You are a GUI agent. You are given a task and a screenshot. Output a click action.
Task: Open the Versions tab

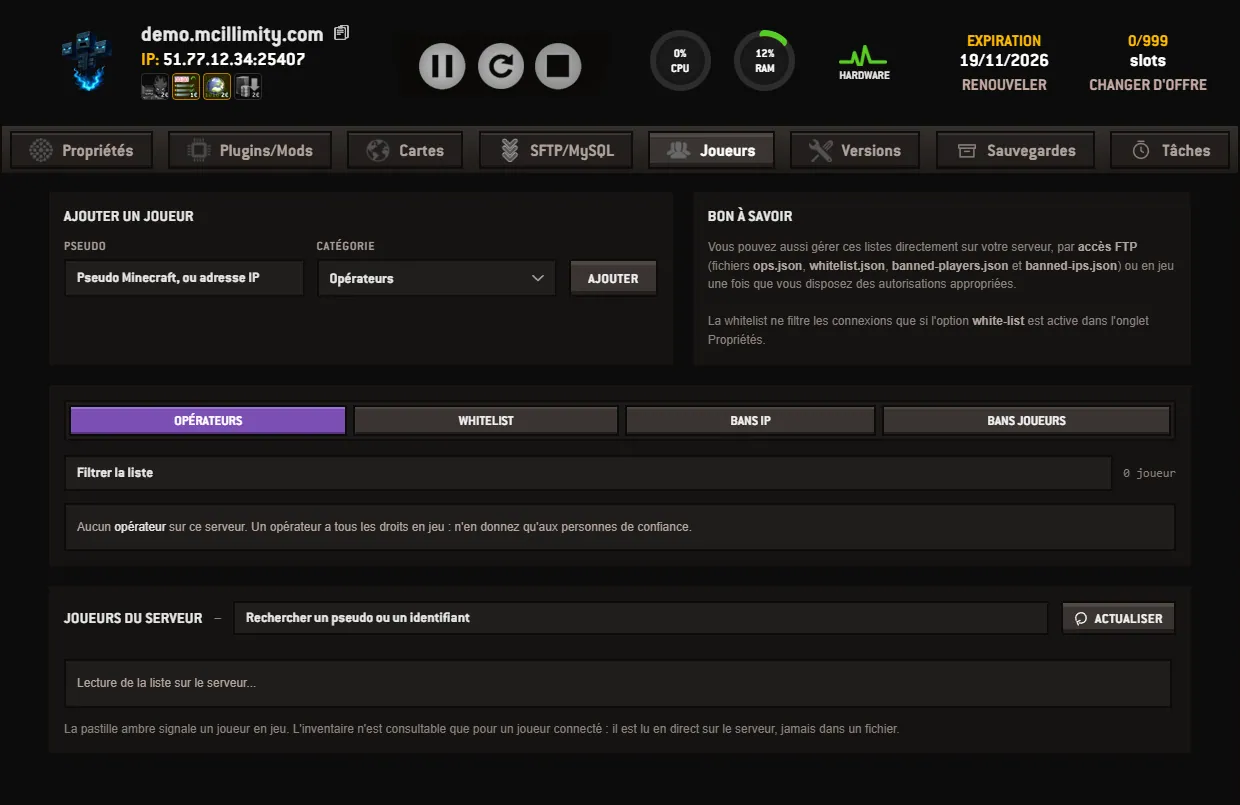[x=855, y=150]
